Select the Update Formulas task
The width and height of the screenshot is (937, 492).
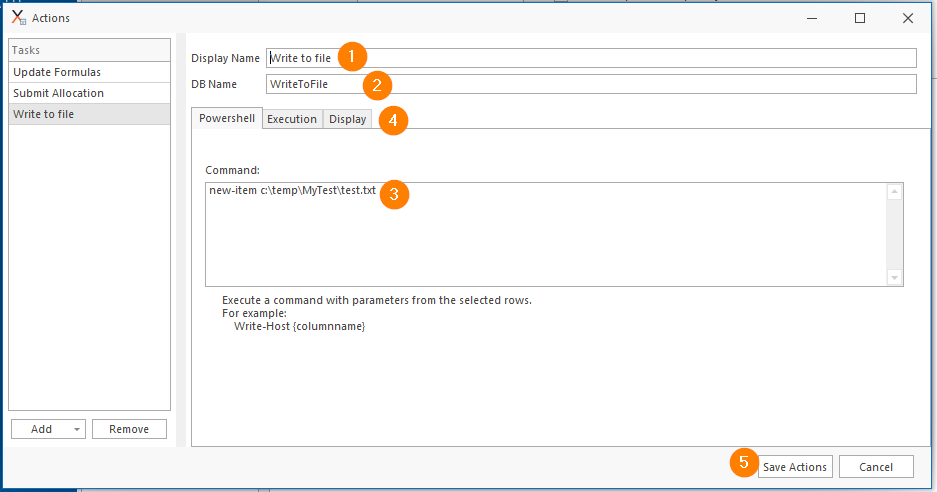(x=90, y=72)
